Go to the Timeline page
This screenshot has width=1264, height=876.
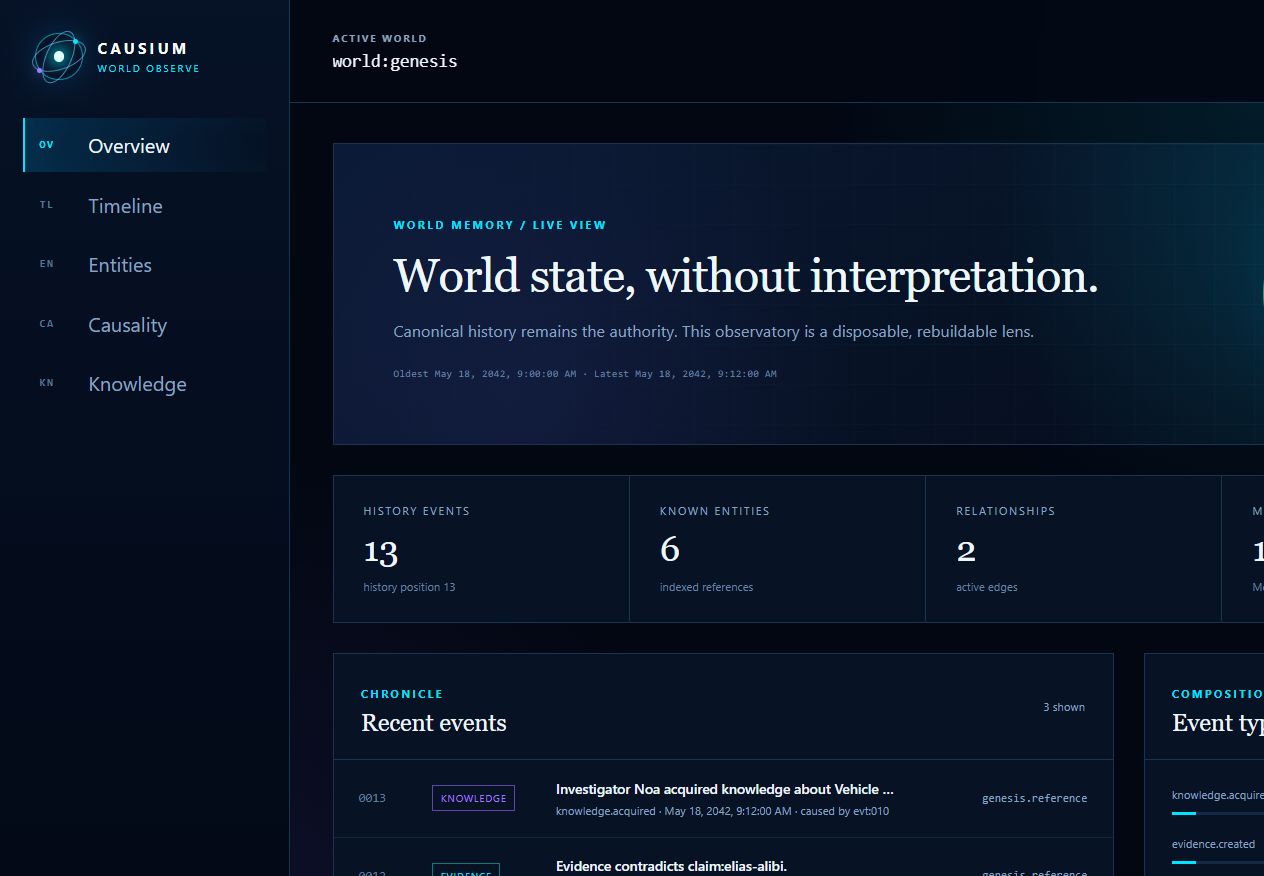[x=145, y=206]
